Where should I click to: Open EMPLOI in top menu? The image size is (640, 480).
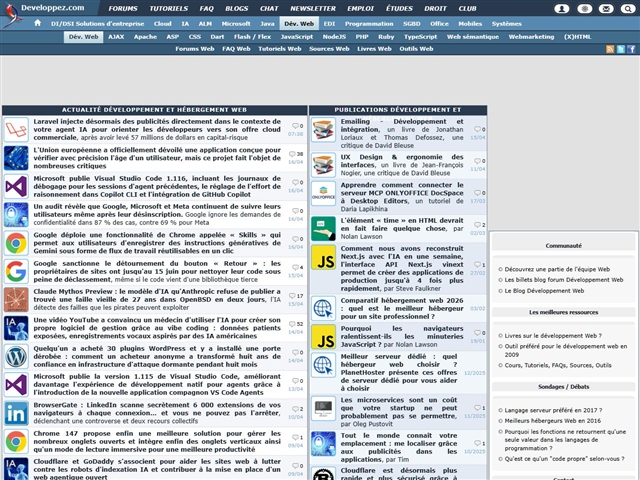[x=360, y=9]
